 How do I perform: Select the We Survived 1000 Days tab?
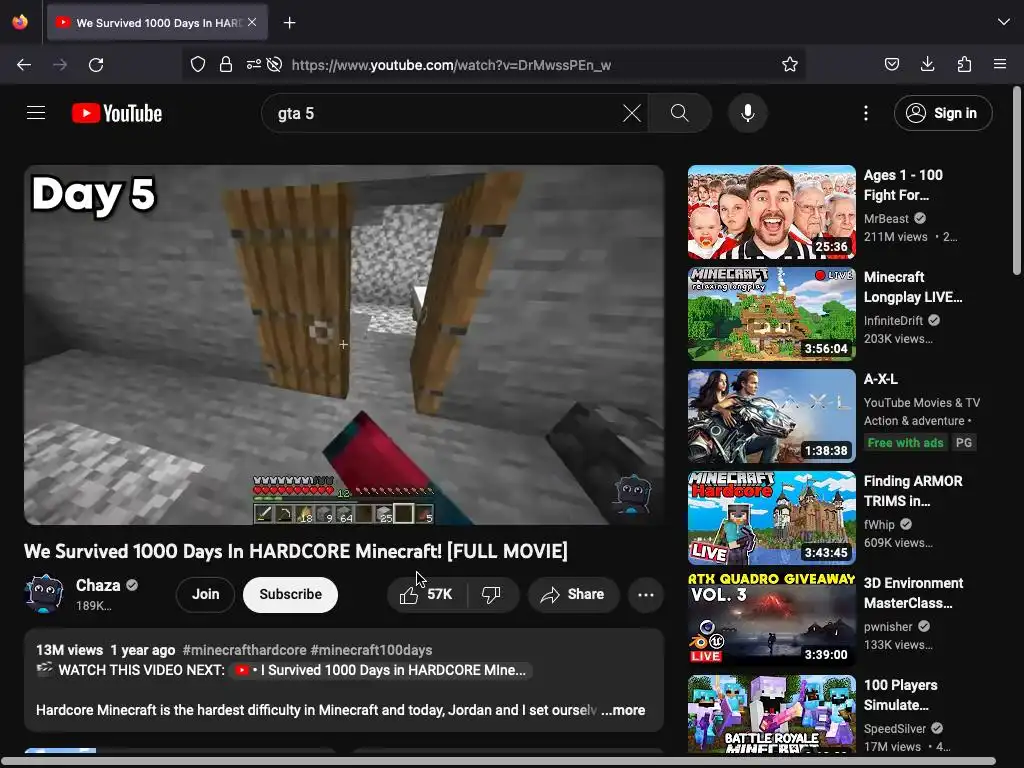point(157,22)
